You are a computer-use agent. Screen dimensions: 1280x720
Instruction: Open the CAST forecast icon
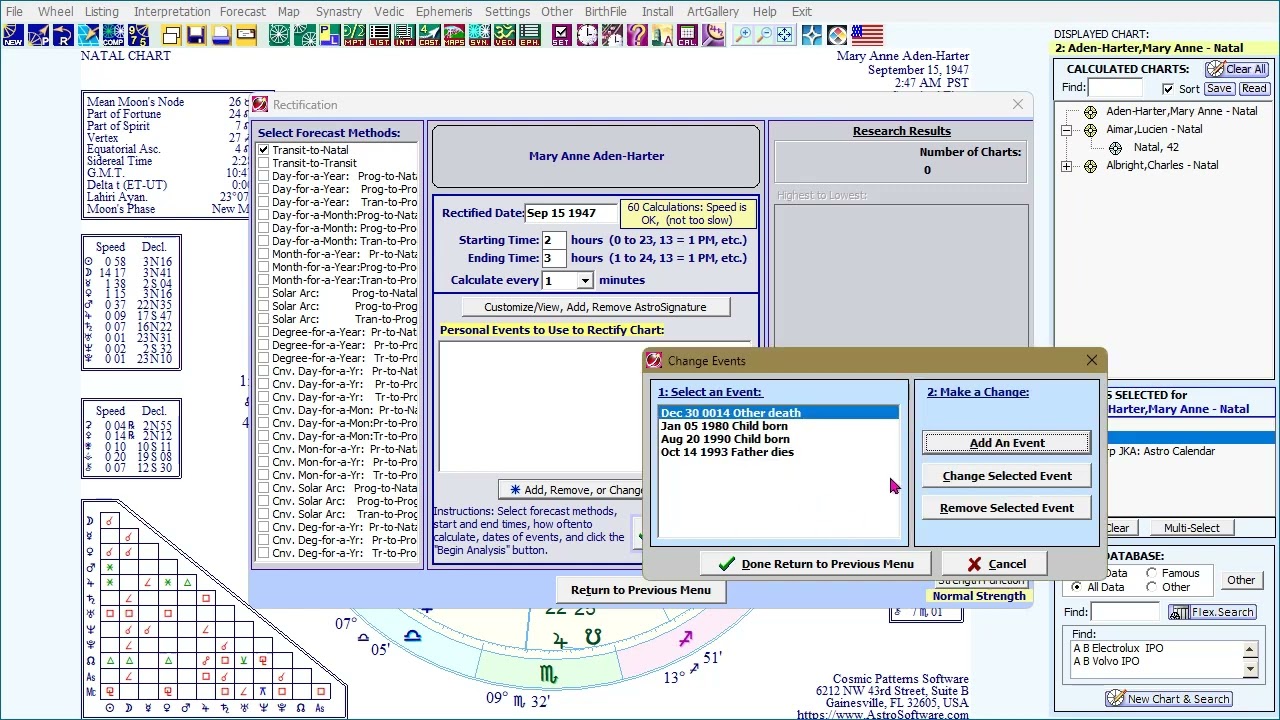click(429, 36)
